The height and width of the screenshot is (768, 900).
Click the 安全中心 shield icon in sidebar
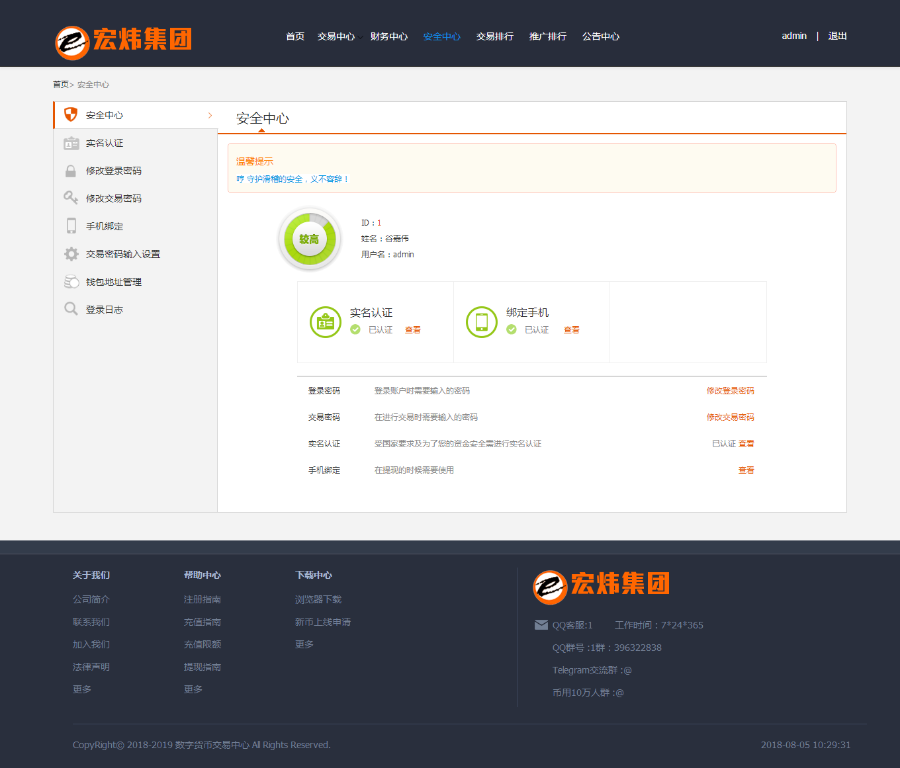tap(70, 114)
